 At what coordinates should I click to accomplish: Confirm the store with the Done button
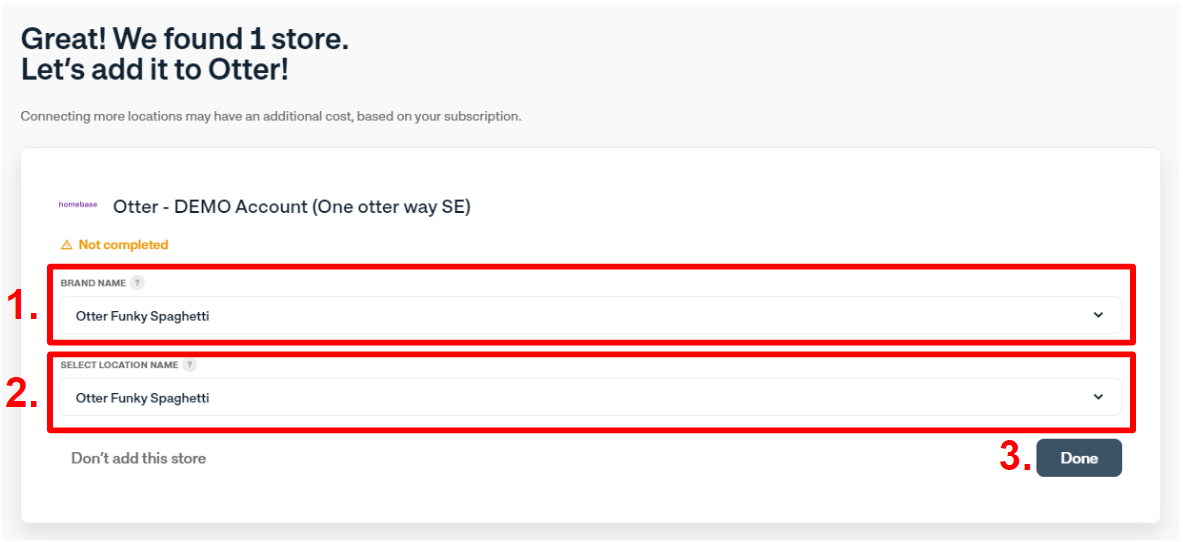(x=1079, y=458)
